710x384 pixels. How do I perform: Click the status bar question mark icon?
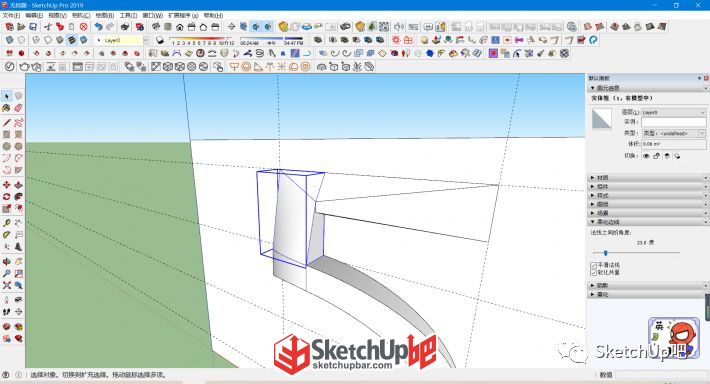click(x=6, y=375)
